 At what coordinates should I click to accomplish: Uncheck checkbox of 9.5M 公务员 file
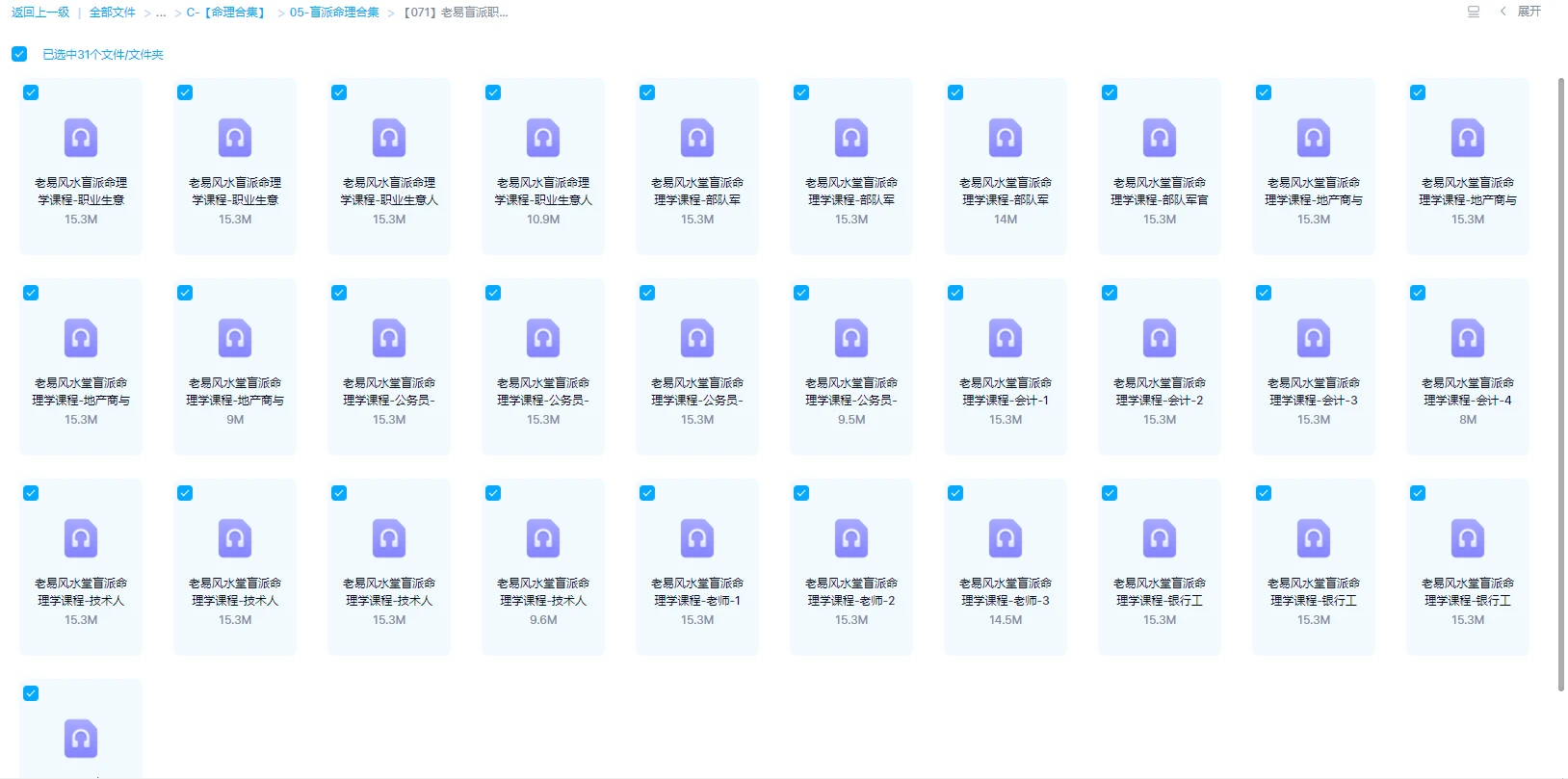pos(801,293)
